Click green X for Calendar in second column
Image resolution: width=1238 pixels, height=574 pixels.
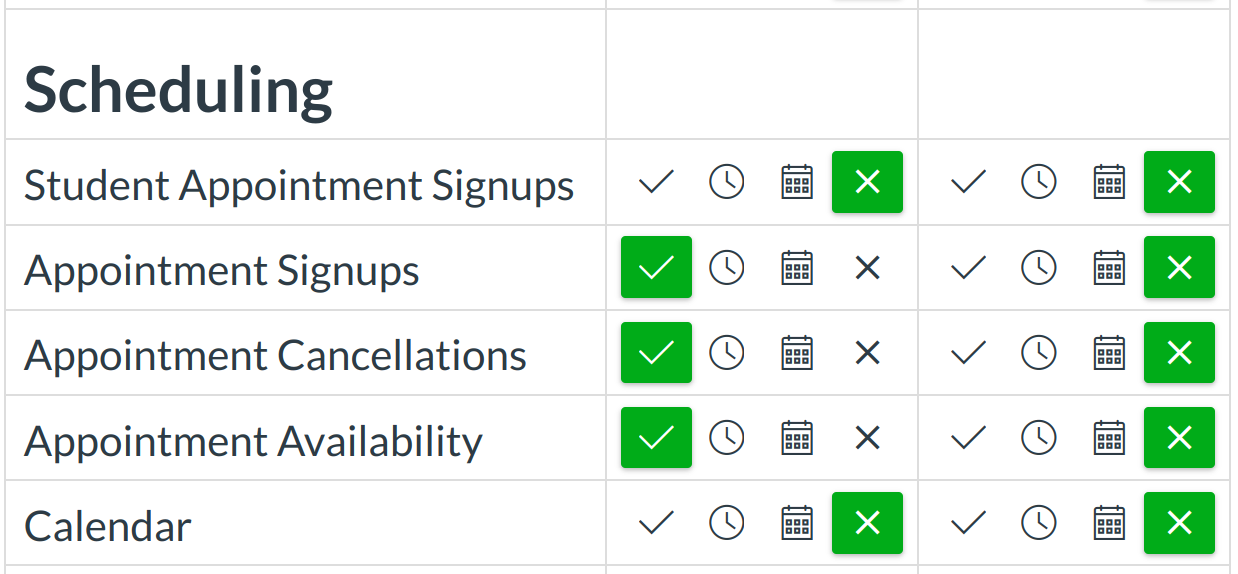[x=1179, y=522]
